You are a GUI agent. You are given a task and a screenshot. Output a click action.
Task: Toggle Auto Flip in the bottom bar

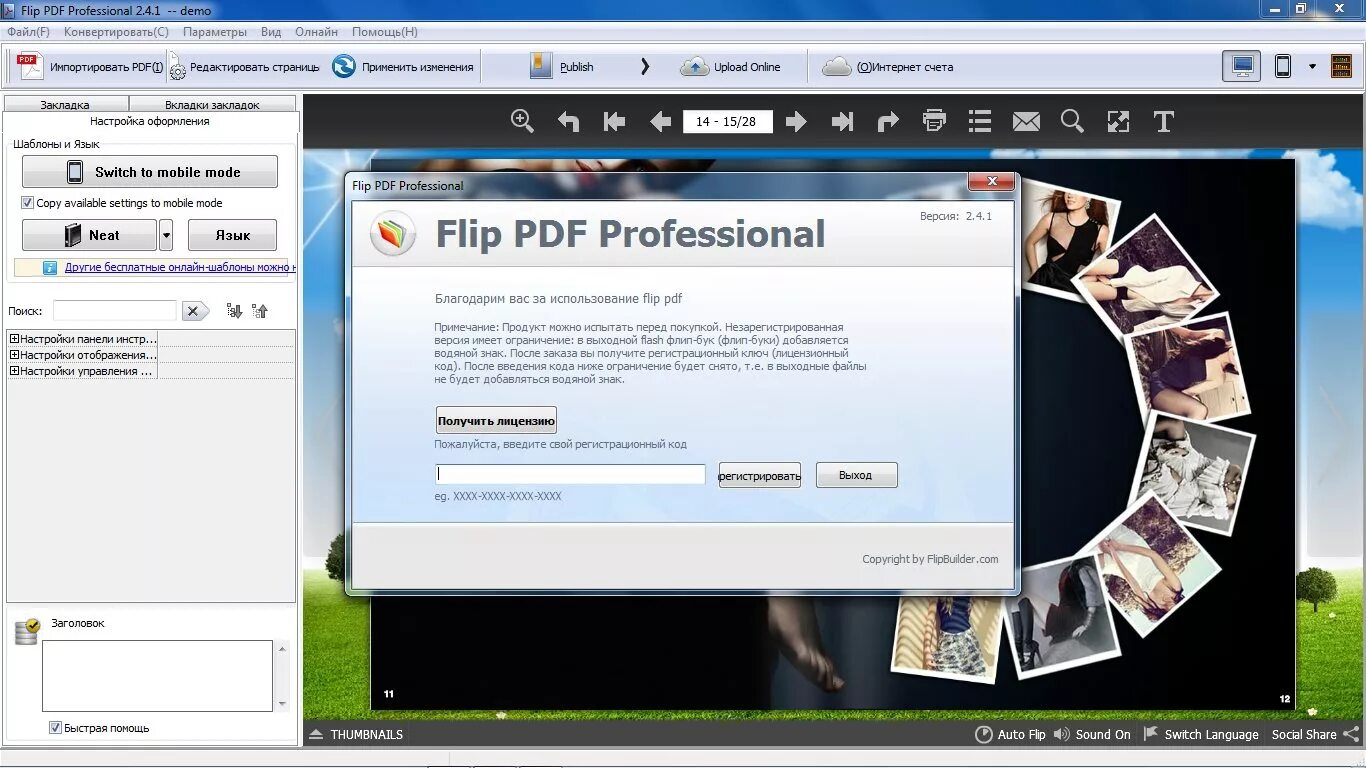1011,734
